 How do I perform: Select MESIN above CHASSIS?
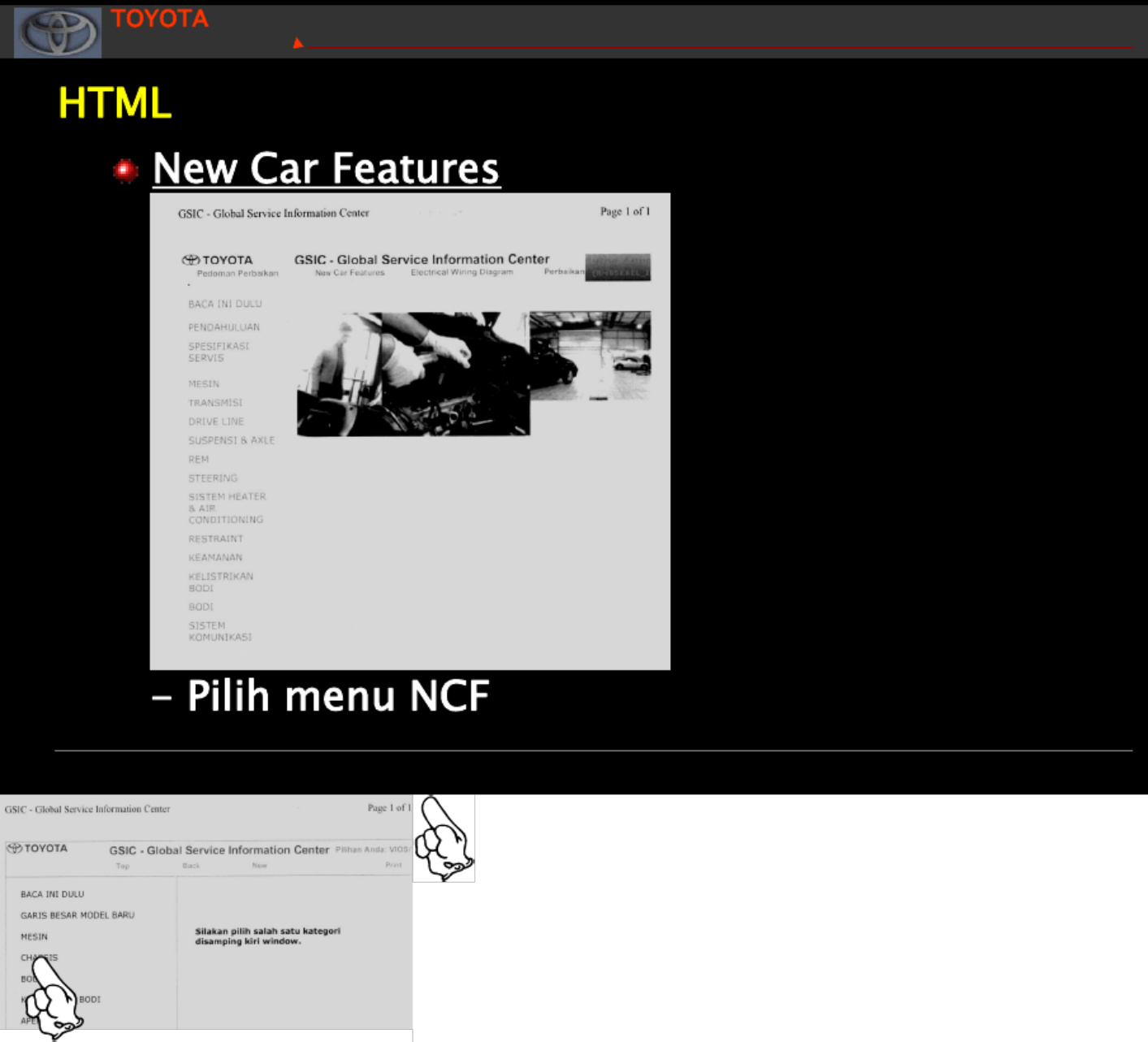tap(34, 936)
